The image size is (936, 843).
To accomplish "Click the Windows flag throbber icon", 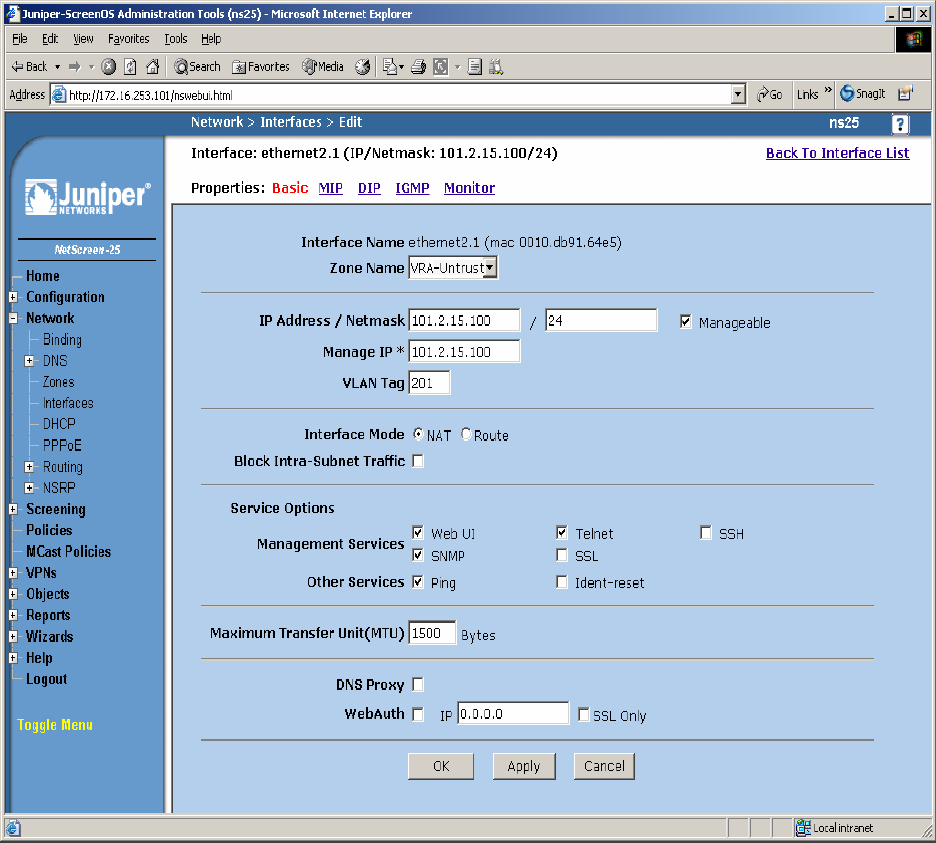I will pos(913,40).
